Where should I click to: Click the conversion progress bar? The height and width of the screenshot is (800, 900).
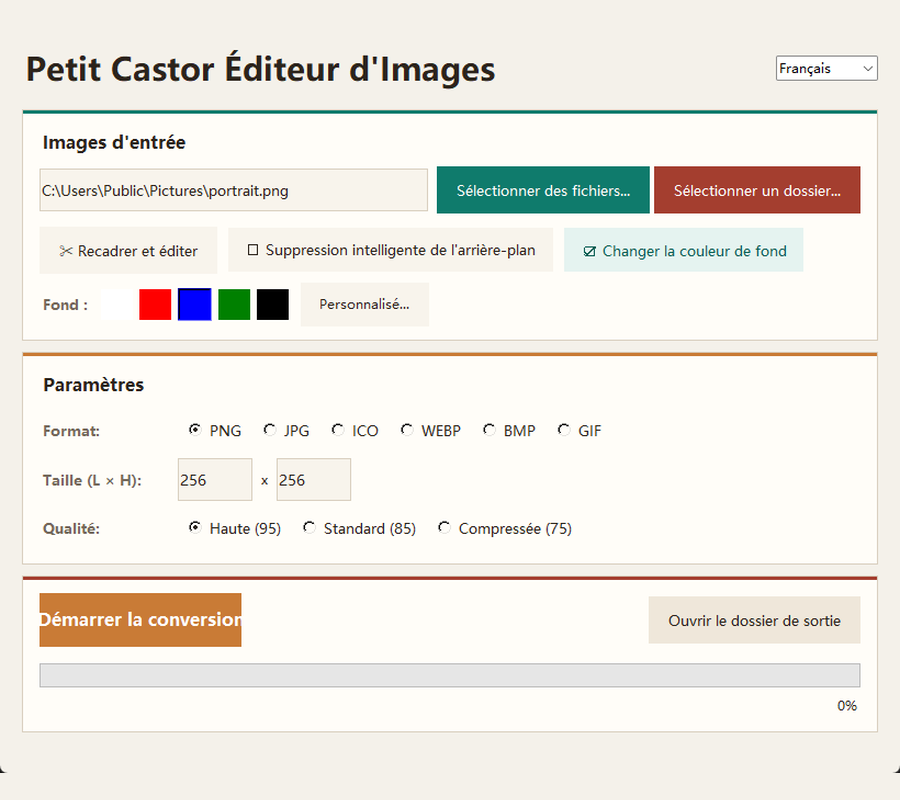(x=449, y=675)
